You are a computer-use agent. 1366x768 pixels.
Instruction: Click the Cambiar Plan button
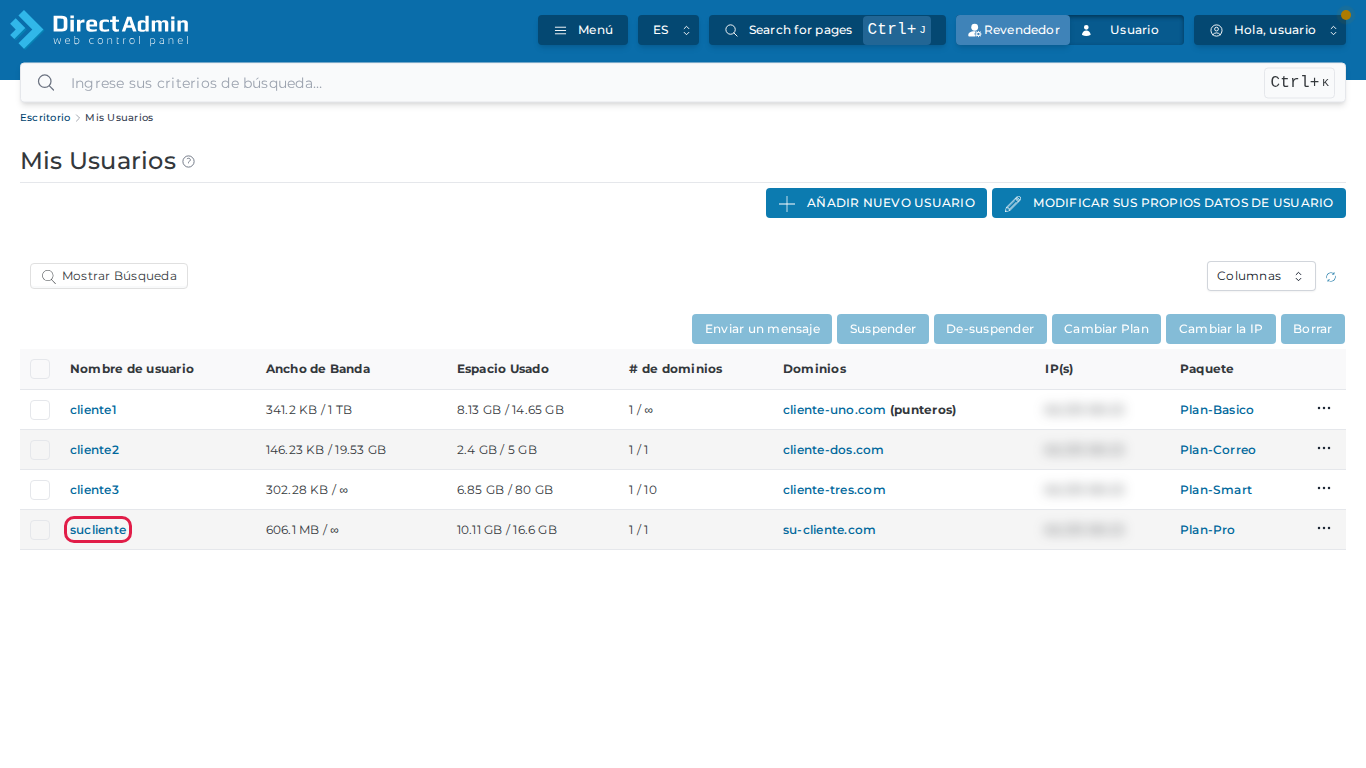click(1106, 329)
